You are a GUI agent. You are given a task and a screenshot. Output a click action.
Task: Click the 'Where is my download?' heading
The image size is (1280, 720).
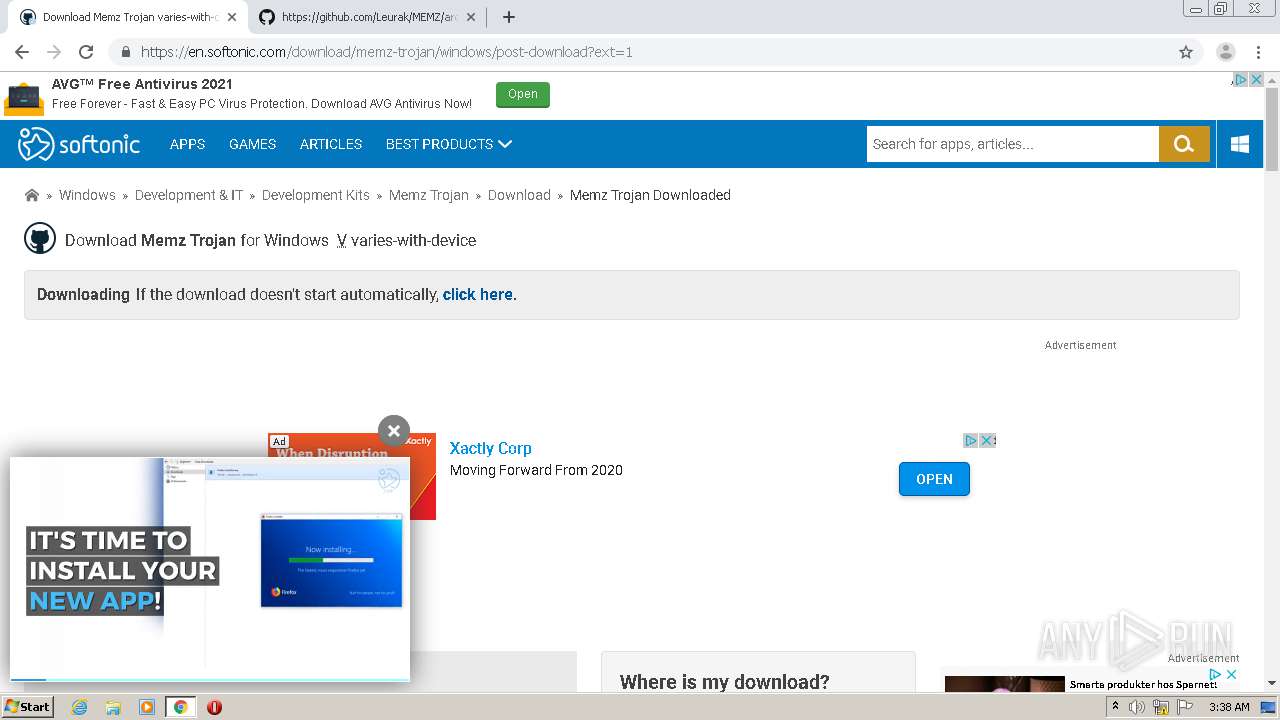pos(725,682)
